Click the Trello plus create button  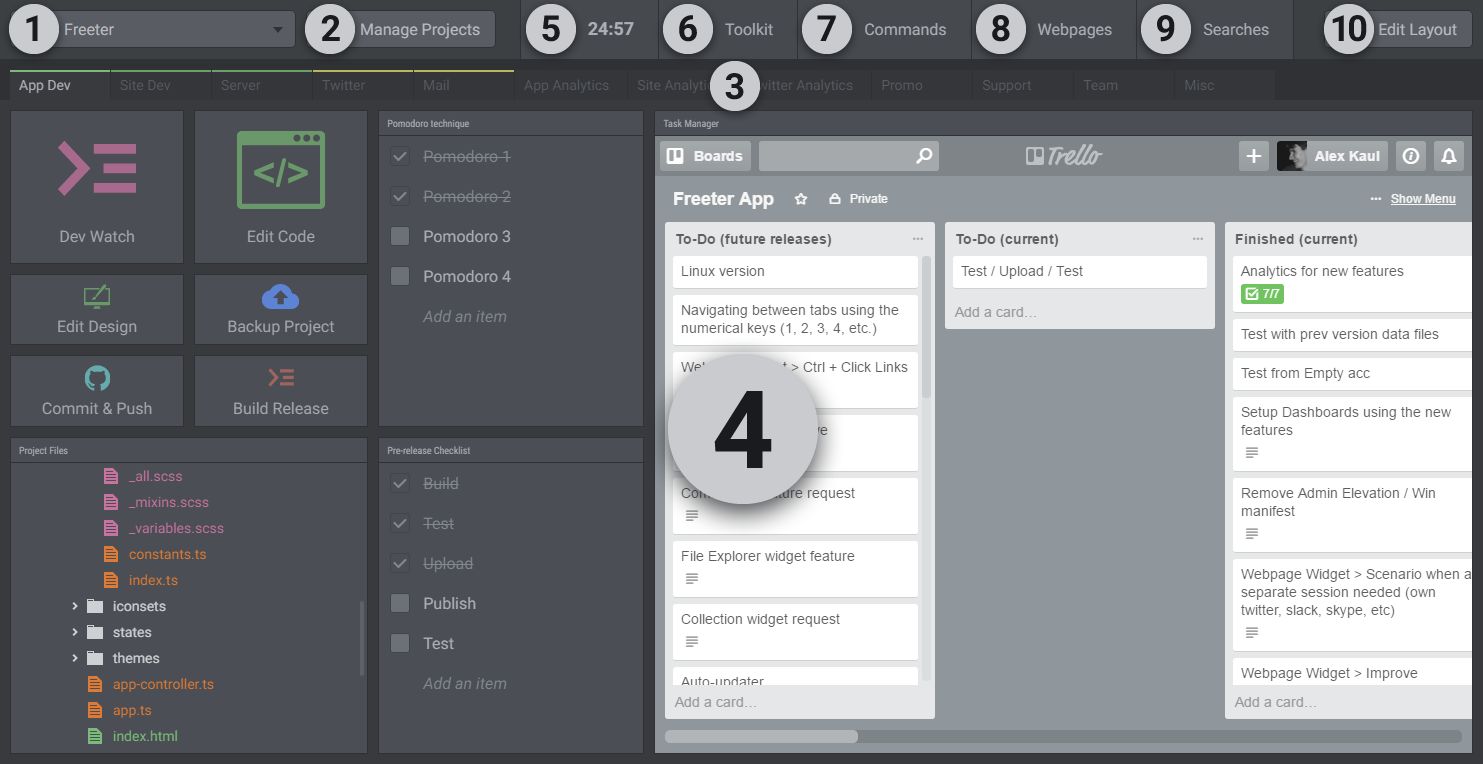(1253, 156)
